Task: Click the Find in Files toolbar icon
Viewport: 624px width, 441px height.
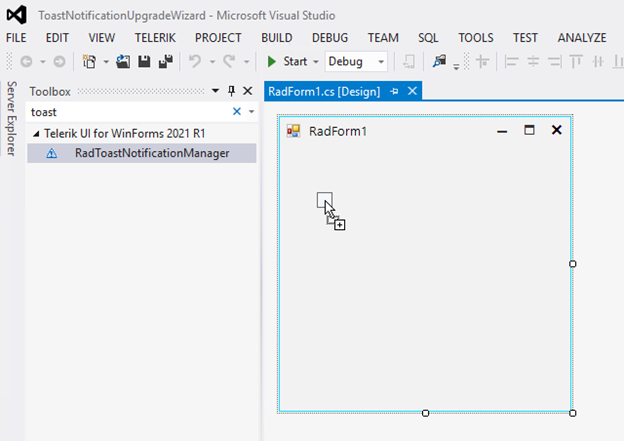Action: coord(439,61)
